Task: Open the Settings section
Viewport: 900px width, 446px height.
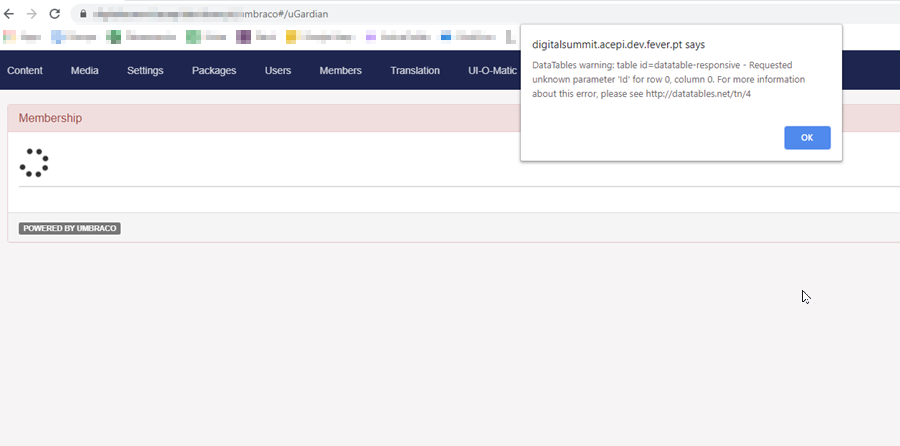Action: coord(145,71)
